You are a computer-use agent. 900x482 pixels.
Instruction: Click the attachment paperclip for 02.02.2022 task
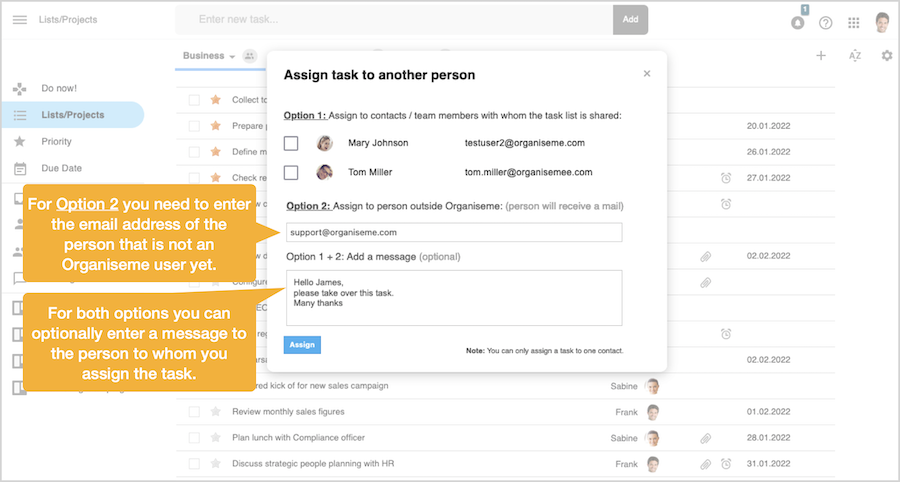(x=706, y=256)
